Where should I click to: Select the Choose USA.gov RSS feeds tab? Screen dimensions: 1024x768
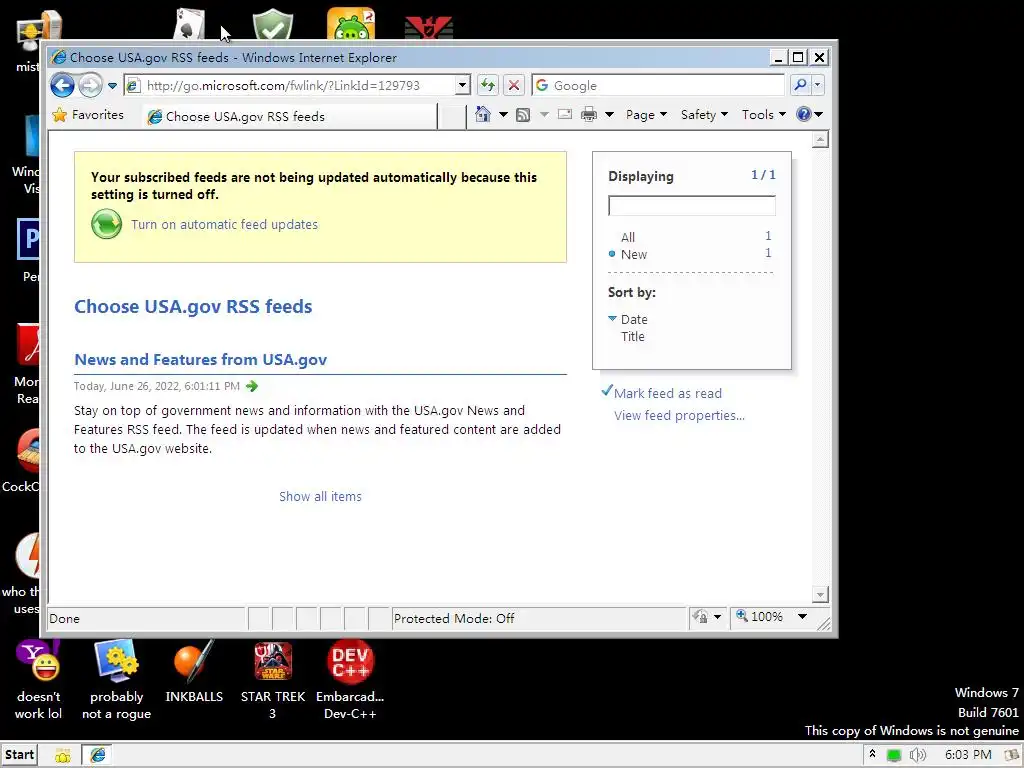pyautogui.click(x=289, y=116)
